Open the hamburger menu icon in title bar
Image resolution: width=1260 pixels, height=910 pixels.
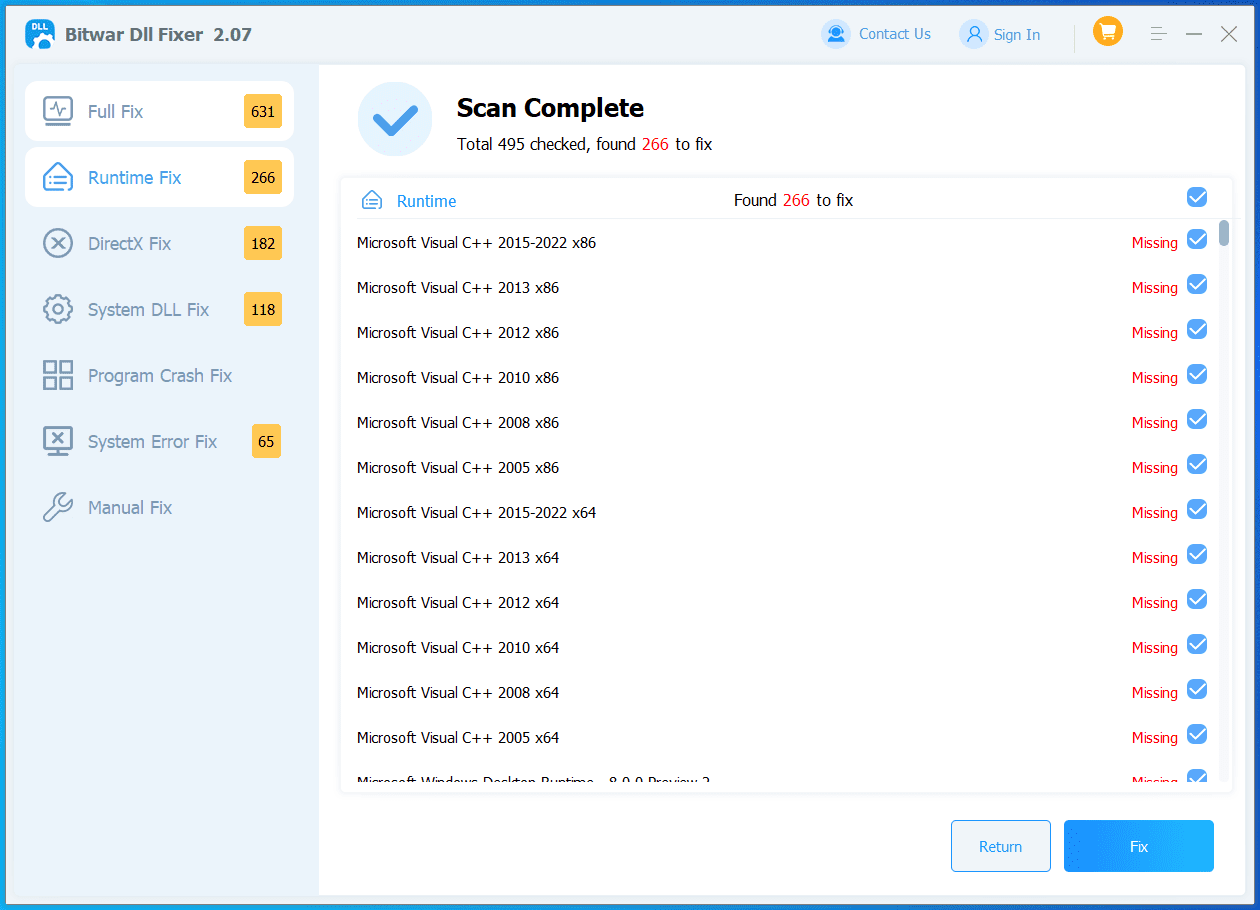point(1159,34)
